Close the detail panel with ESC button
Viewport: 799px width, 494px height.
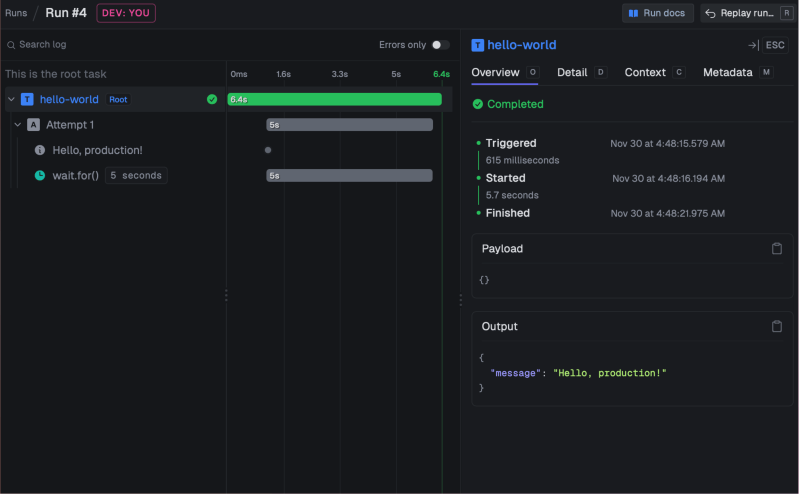click(775, 45)
